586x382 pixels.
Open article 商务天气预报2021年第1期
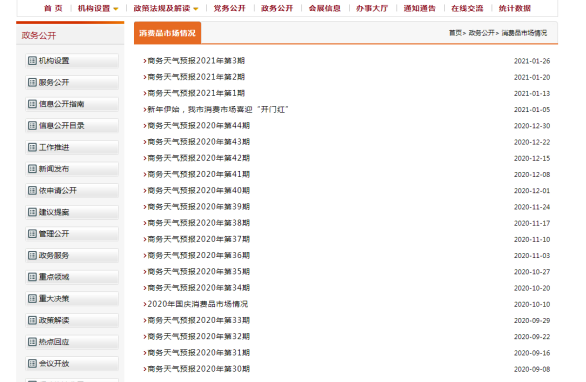click(196, 93)
